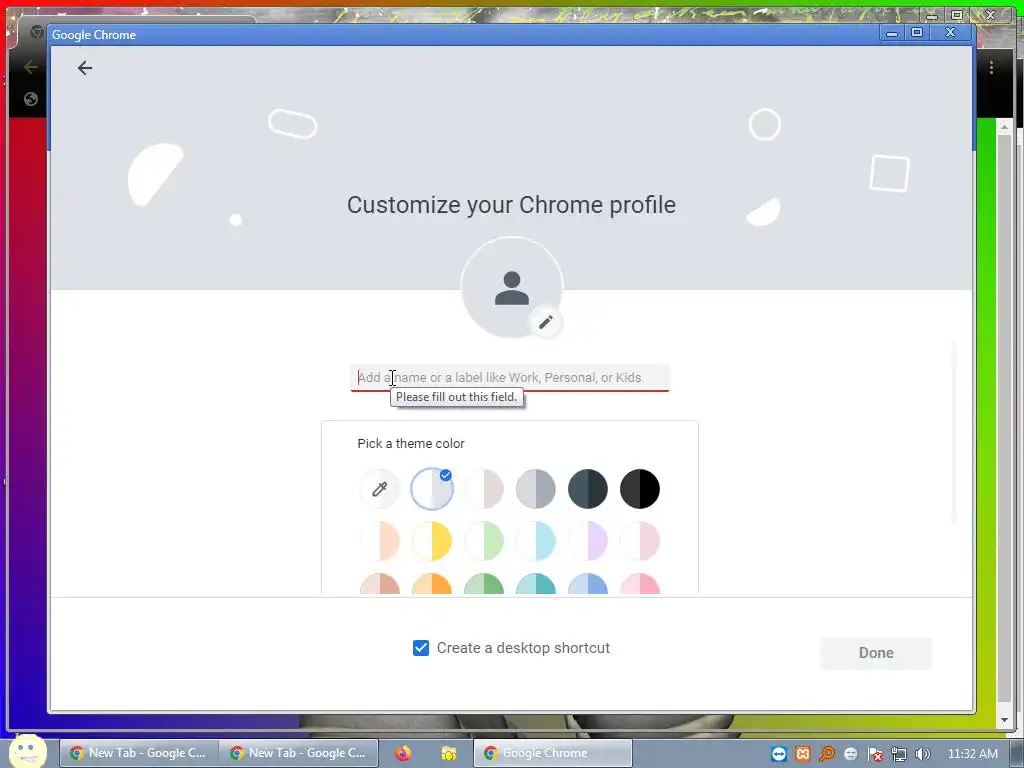Pick the pale pink theme color
Image resolution: width=1024 pixels, height=768 pixels.
point(640,541)
